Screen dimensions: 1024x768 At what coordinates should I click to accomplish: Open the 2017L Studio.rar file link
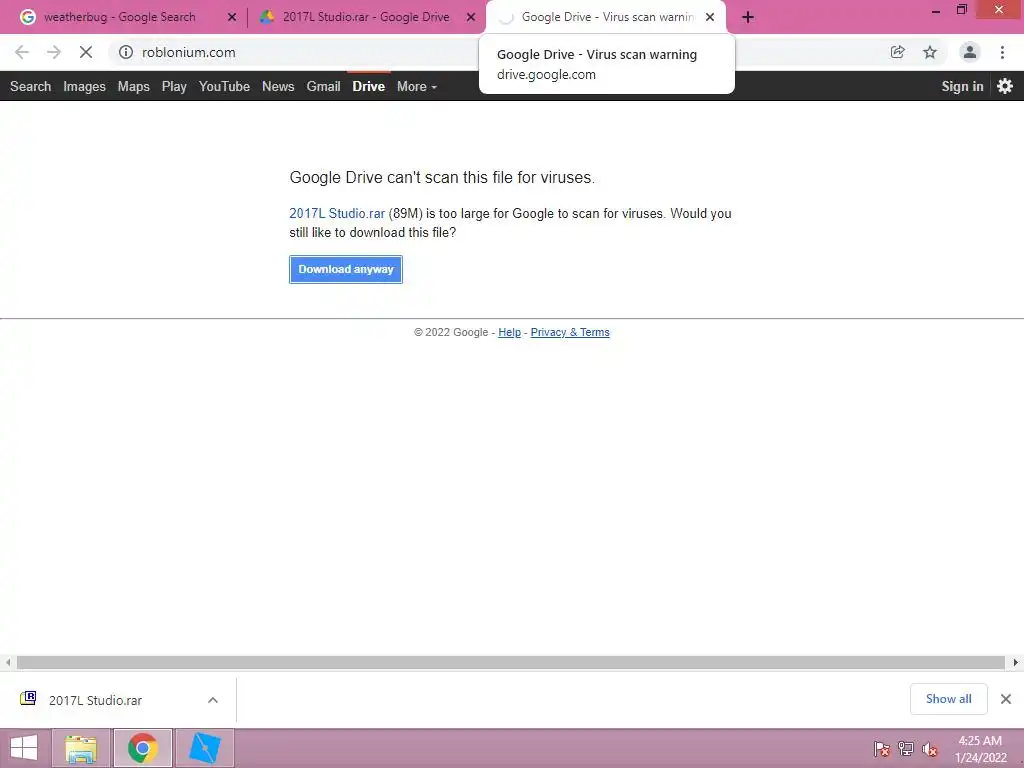[x=337, y=214]
